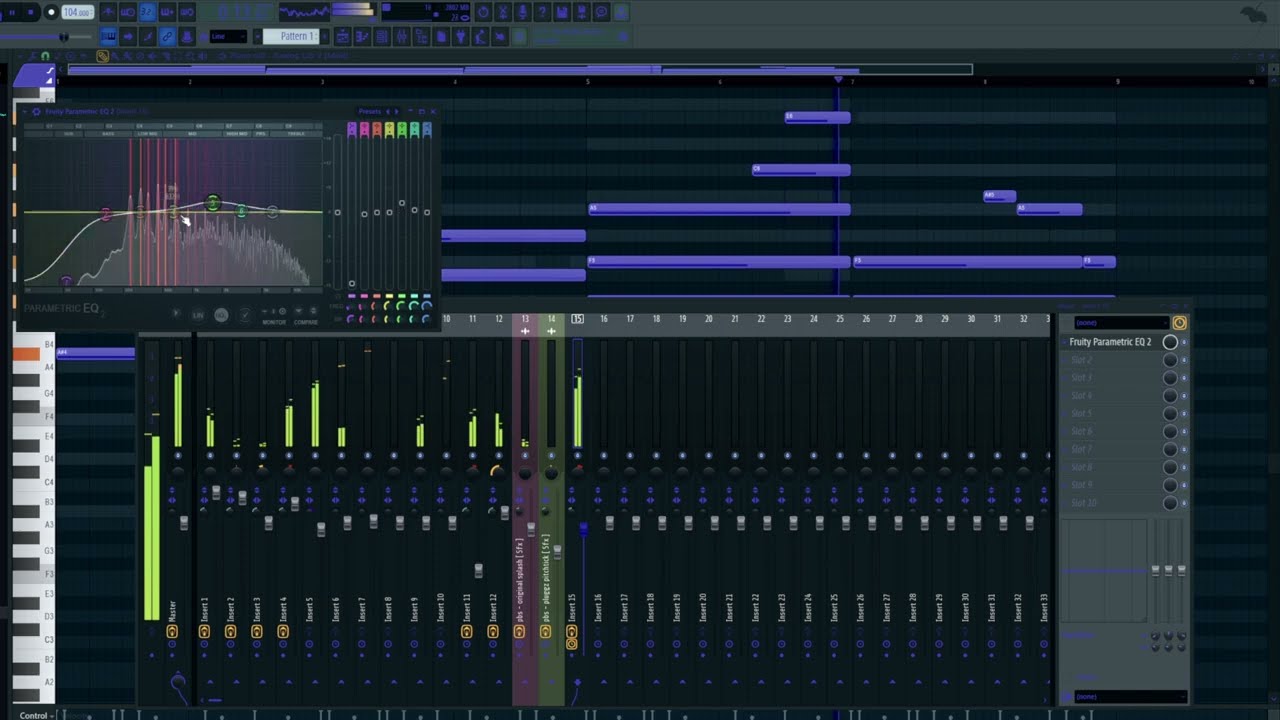This screenshot has width=1280, height=720.
Task: Open the Control dropdown at bottom left
Action: point(37,715)
